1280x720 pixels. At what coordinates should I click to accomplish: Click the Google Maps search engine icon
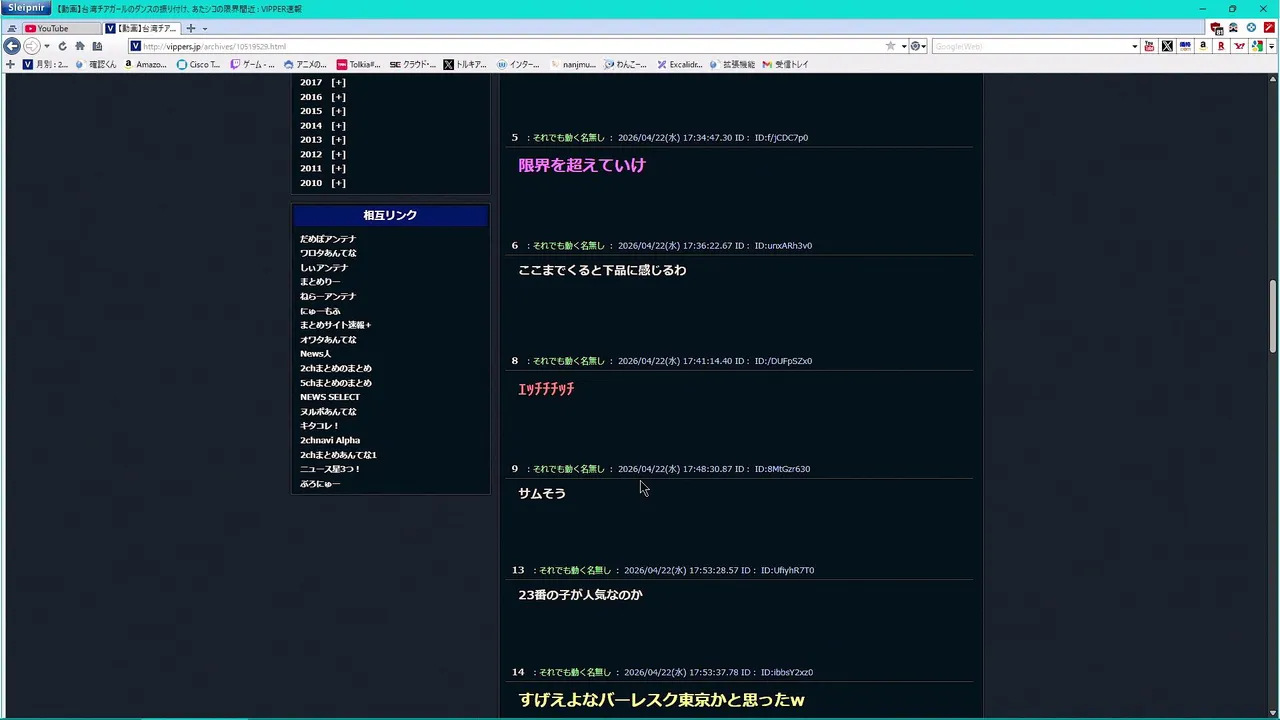1257,46
